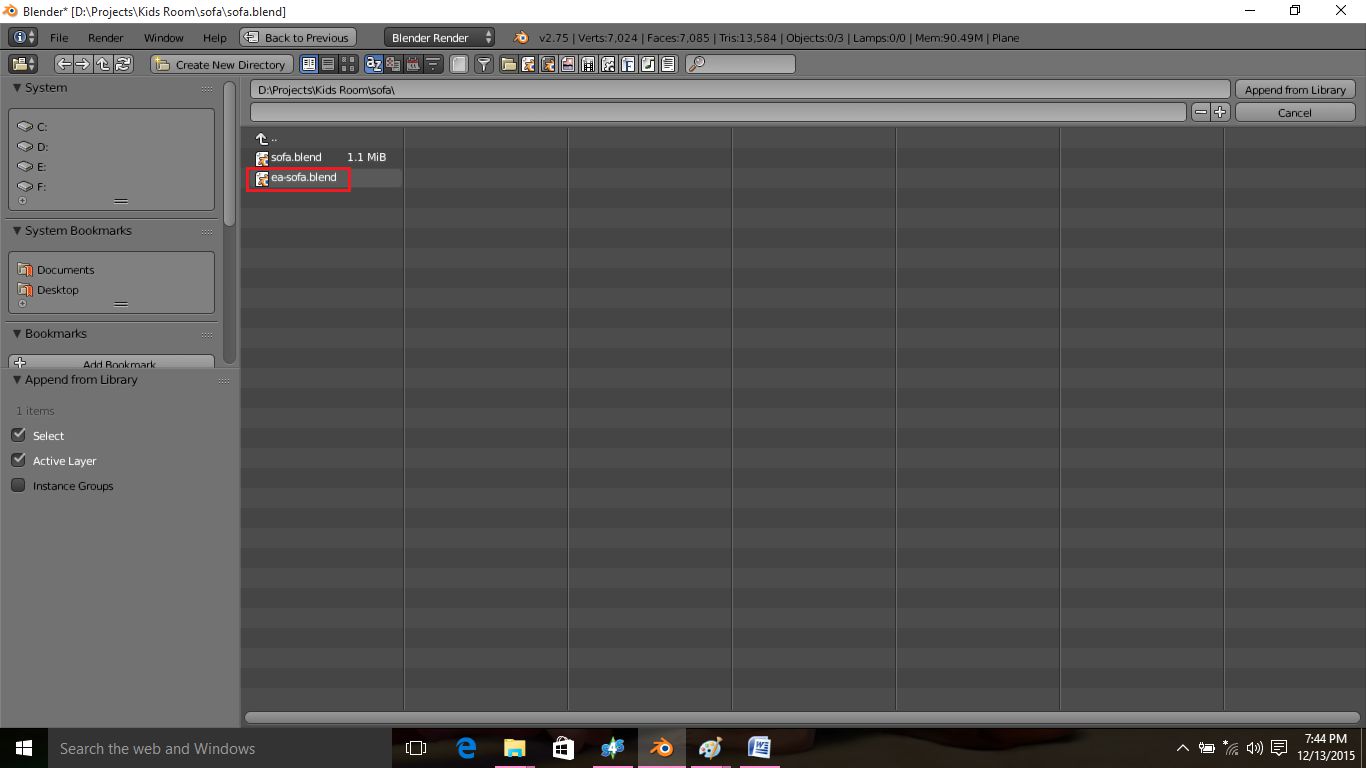This screenshot has width=1366, height=768.
Task: Sort files by modification time
Action: (413, 64)
